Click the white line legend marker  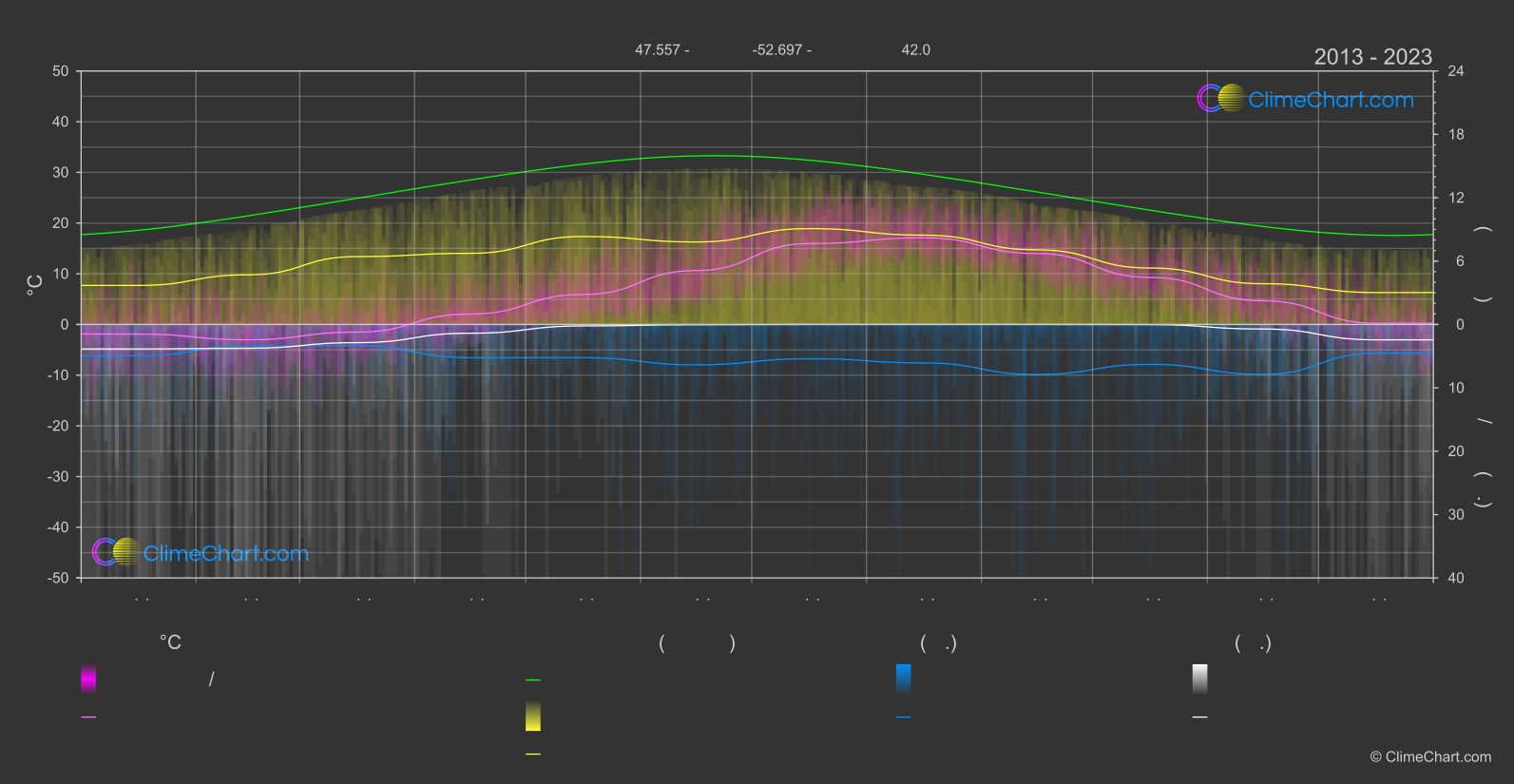point(1200,717)
